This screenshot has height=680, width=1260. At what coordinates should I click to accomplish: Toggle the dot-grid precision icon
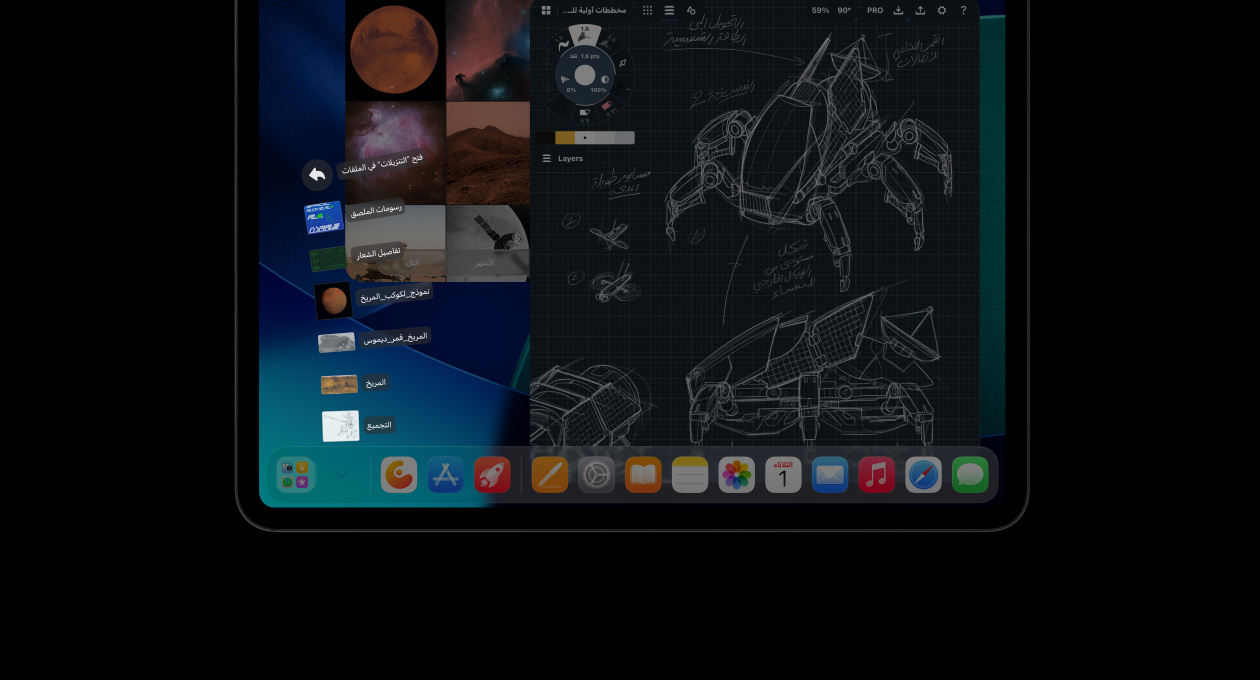pos(647,10)
